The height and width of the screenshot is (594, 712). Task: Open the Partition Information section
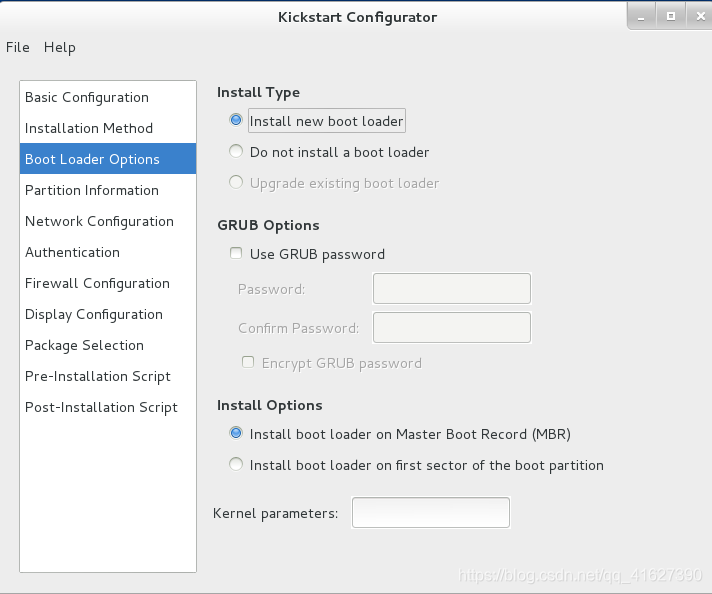tap(108, 190)
